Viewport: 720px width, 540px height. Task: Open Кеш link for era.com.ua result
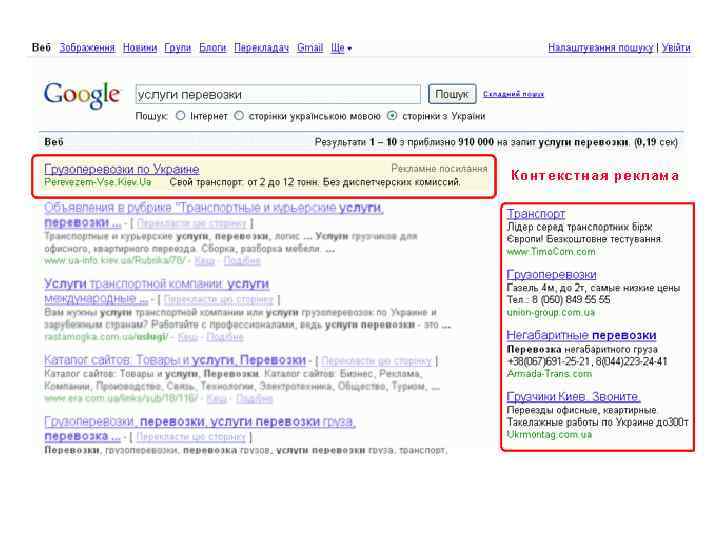(217, 399)
